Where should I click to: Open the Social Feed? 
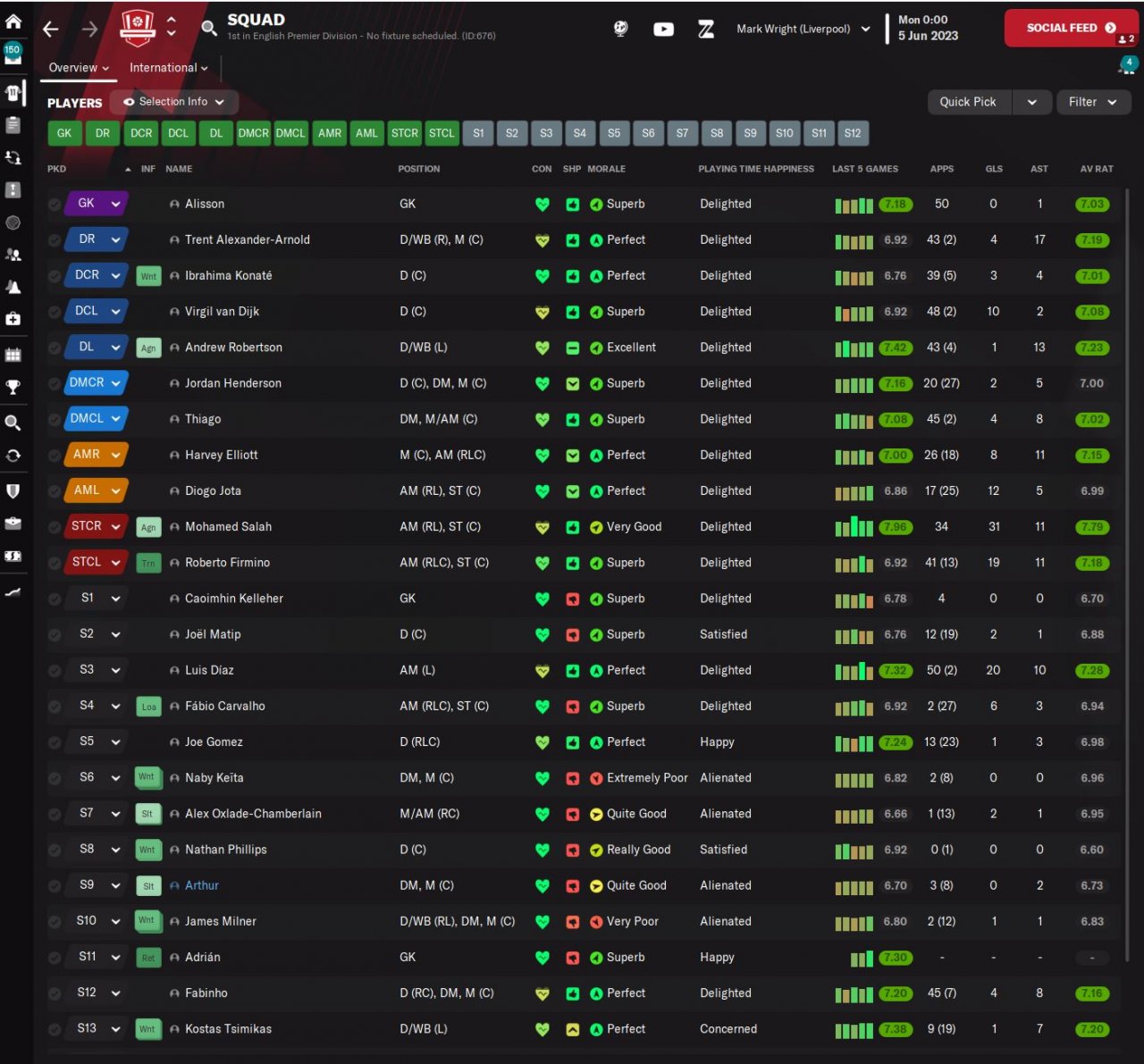pyautogui.click(x=1070, y=28)
